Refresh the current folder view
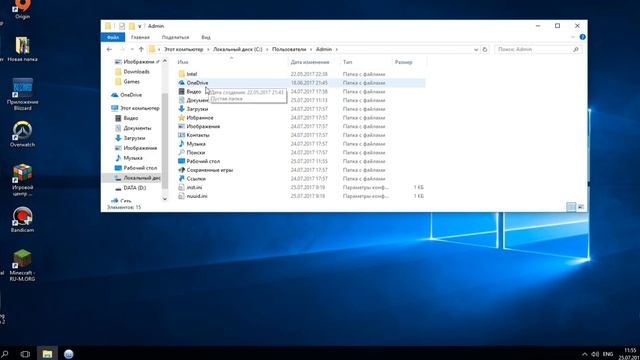The width and height of the screenshot is (640, 360). [484, 49]
